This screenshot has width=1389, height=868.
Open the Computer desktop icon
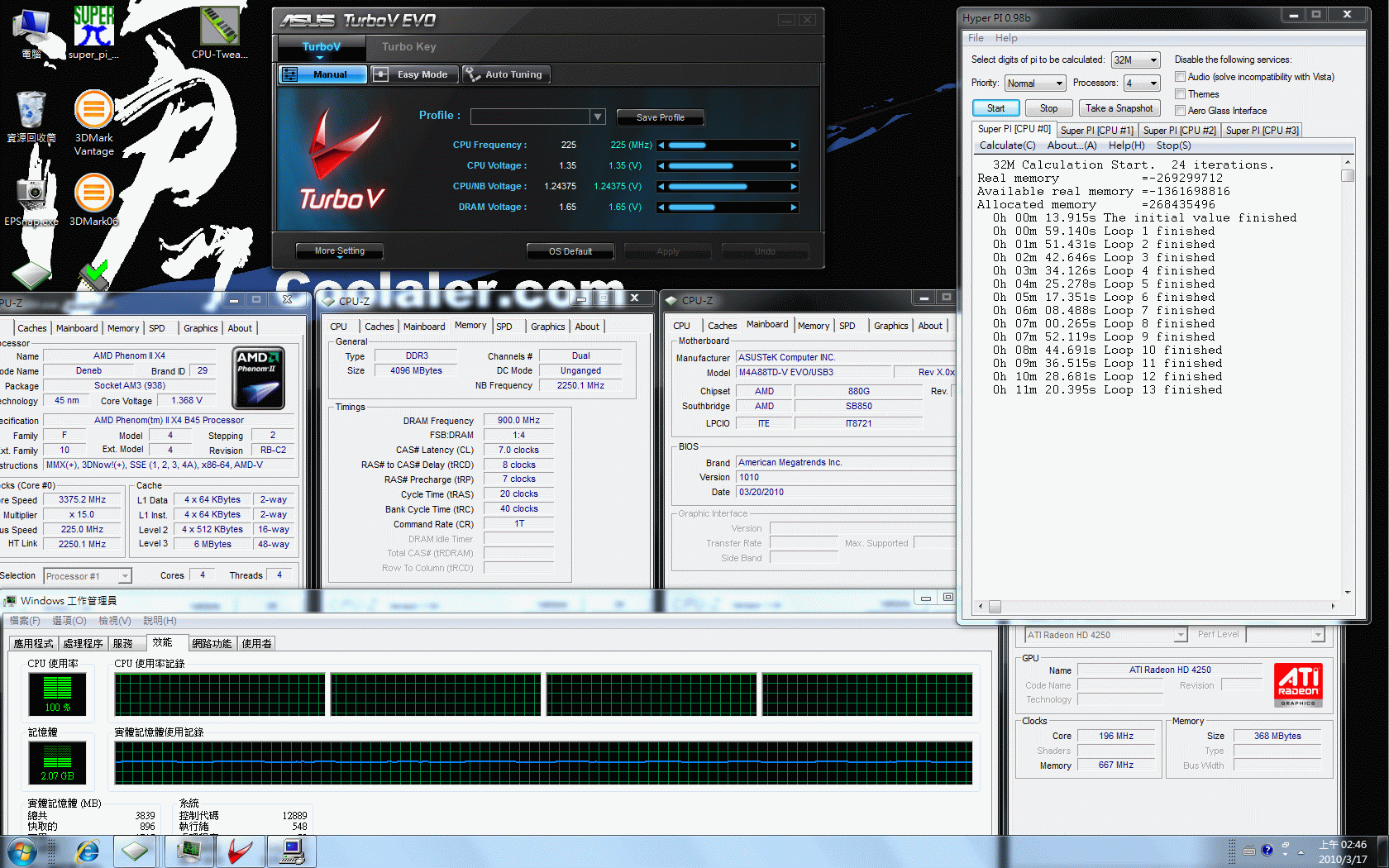[x=31, y=33]
